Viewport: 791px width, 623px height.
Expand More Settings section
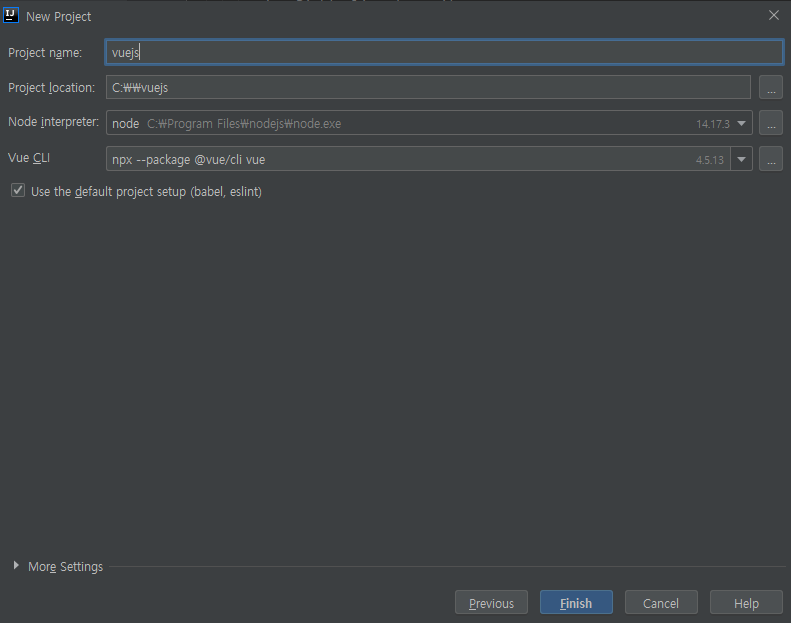tap(16, 565)
